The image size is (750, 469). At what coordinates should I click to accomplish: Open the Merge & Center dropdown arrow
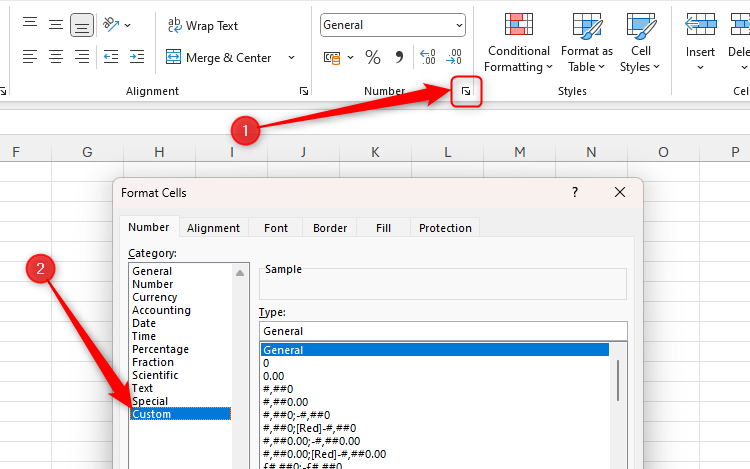click(291, 58)
